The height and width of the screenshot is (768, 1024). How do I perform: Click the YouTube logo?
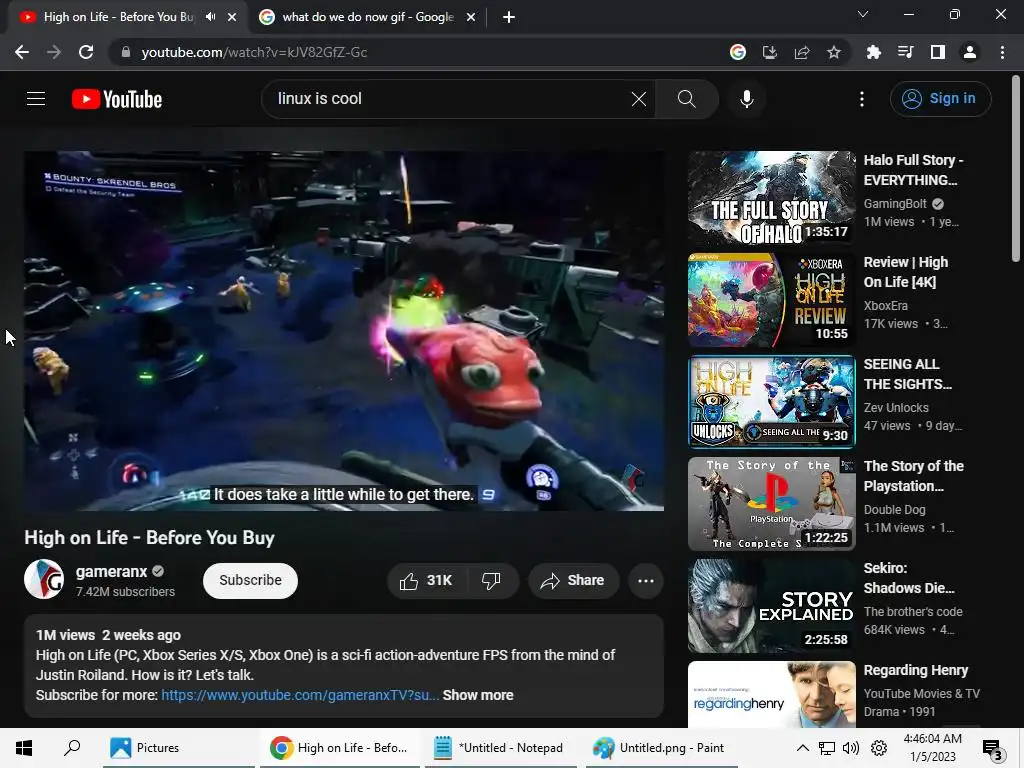point(117,99)
